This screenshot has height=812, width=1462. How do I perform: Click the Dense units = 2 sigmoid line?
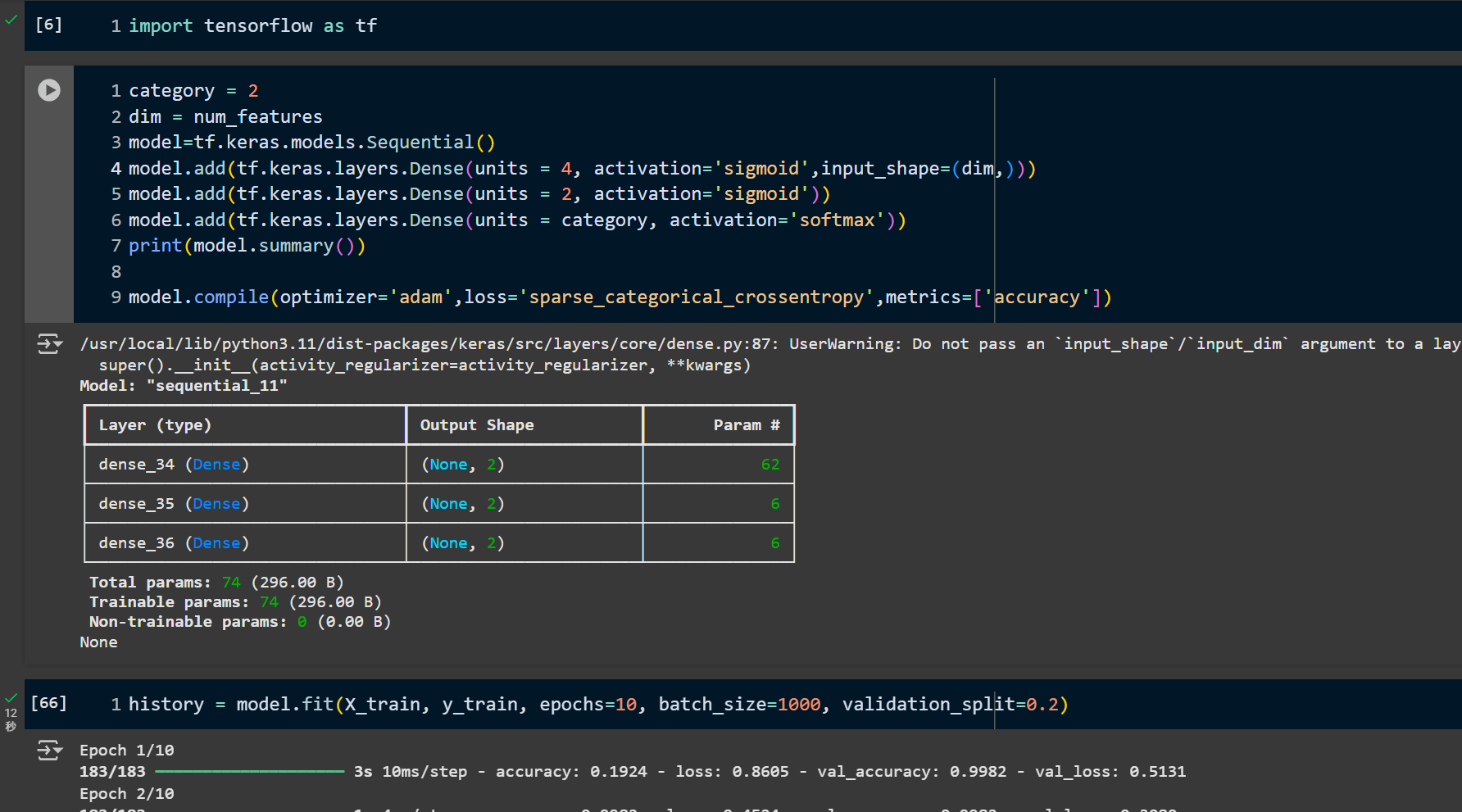tap(479, 193)
